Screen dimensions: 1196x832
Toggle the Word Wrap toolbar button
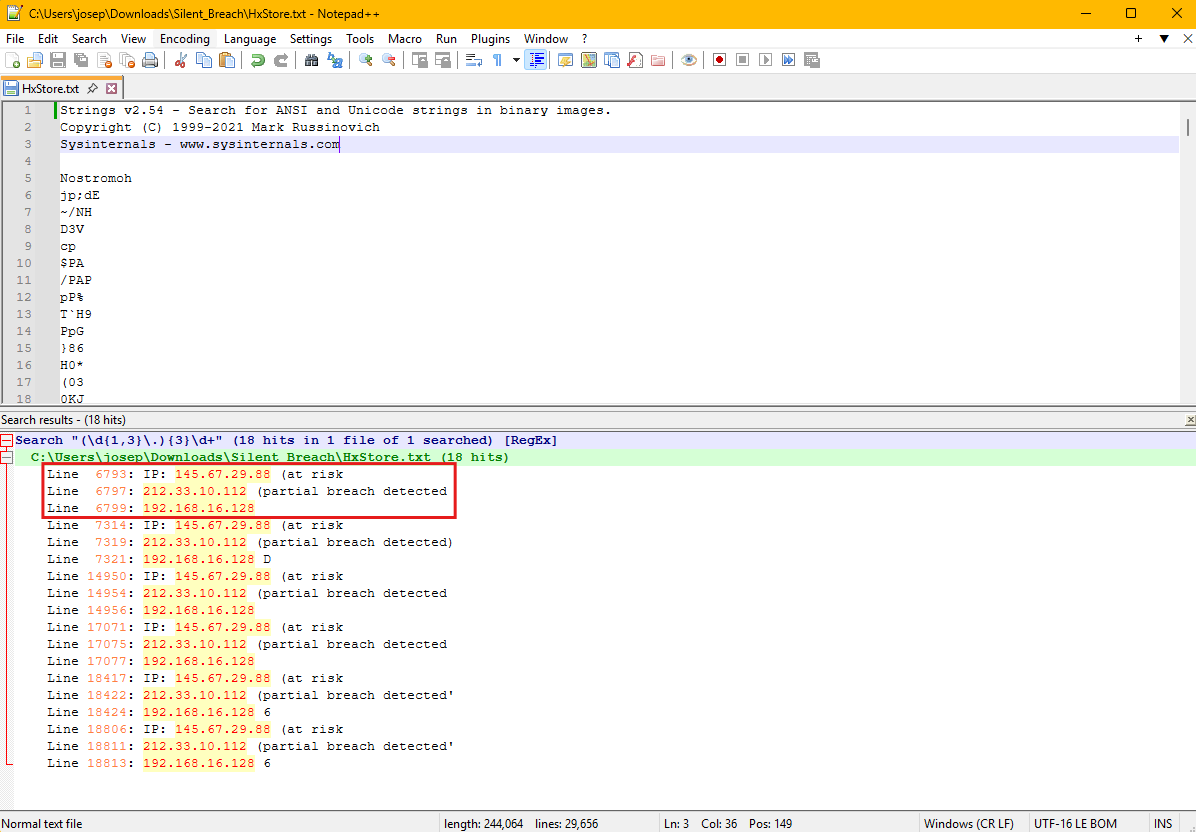474,61
